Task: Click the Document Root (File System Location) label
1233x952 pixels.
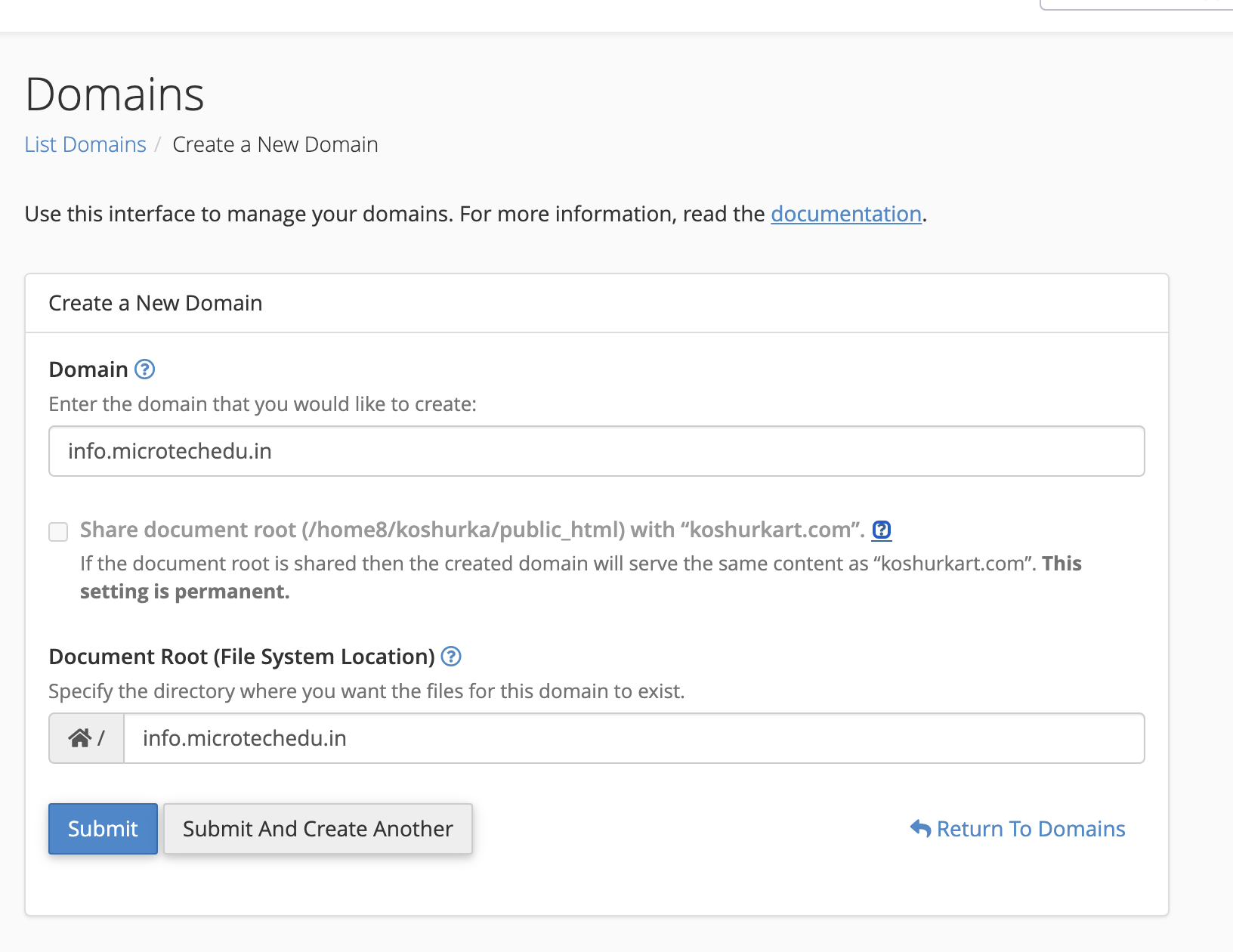Action: point(242,657)
